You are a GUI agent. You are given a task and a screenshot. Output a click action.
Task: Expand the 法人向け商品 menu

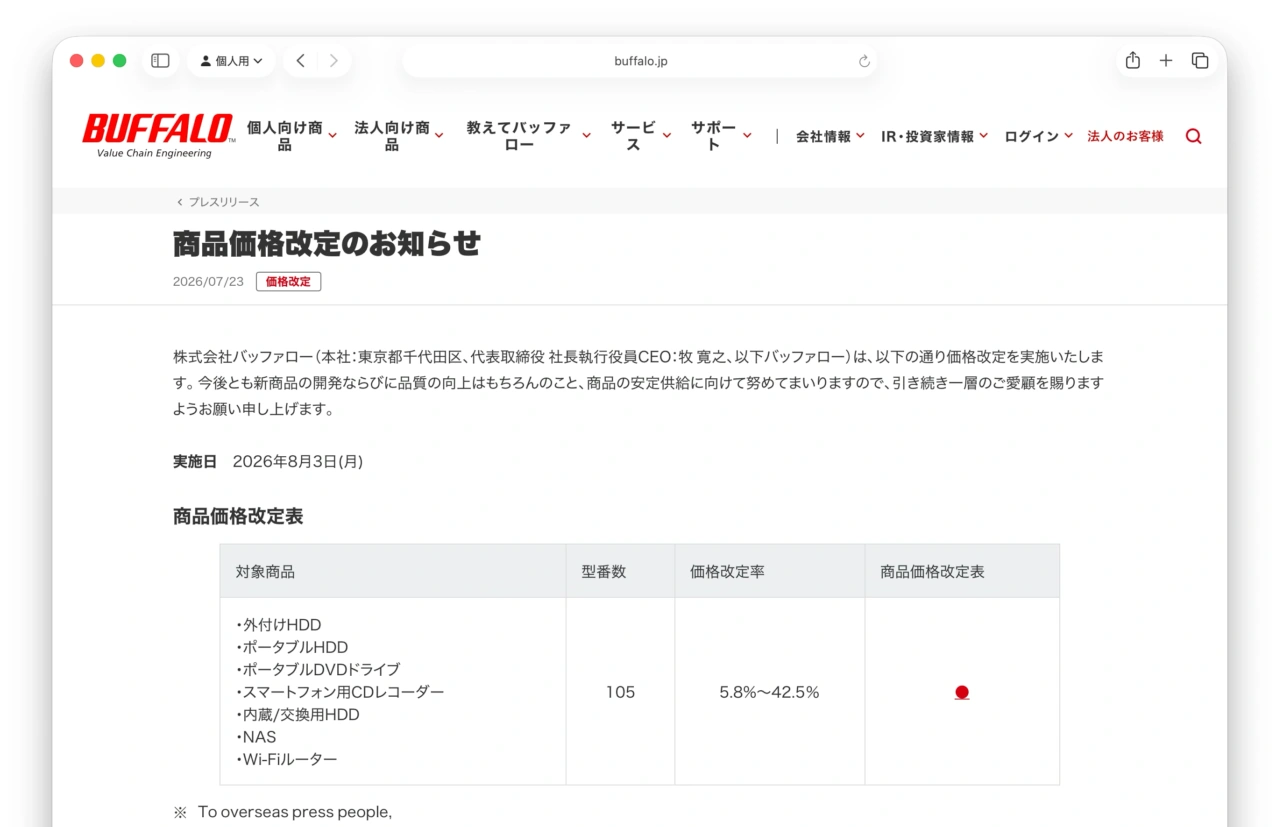(x=398, y=136)
